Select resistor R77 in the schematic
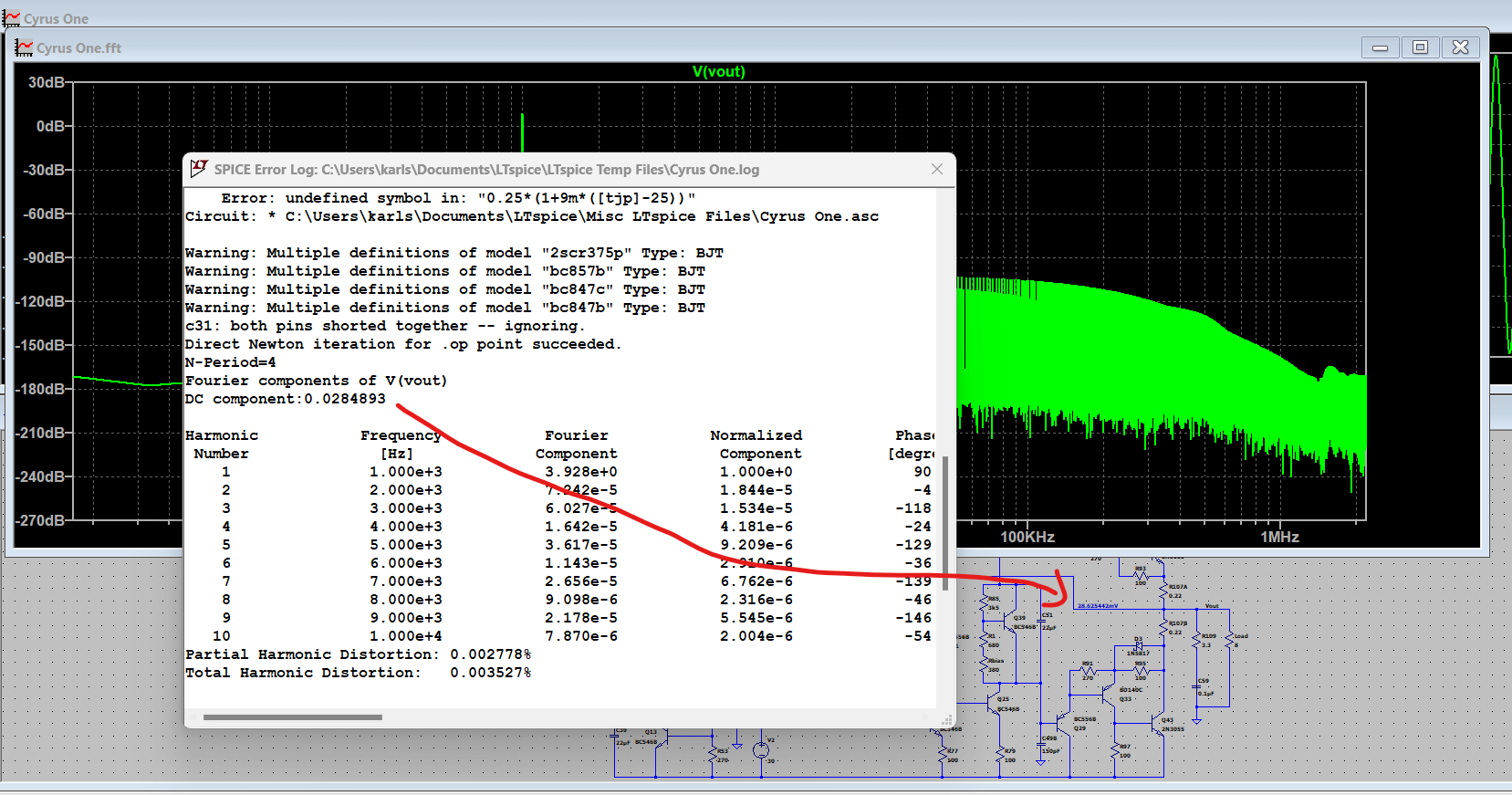This screenshot has width=1512, height=795. 943,754
